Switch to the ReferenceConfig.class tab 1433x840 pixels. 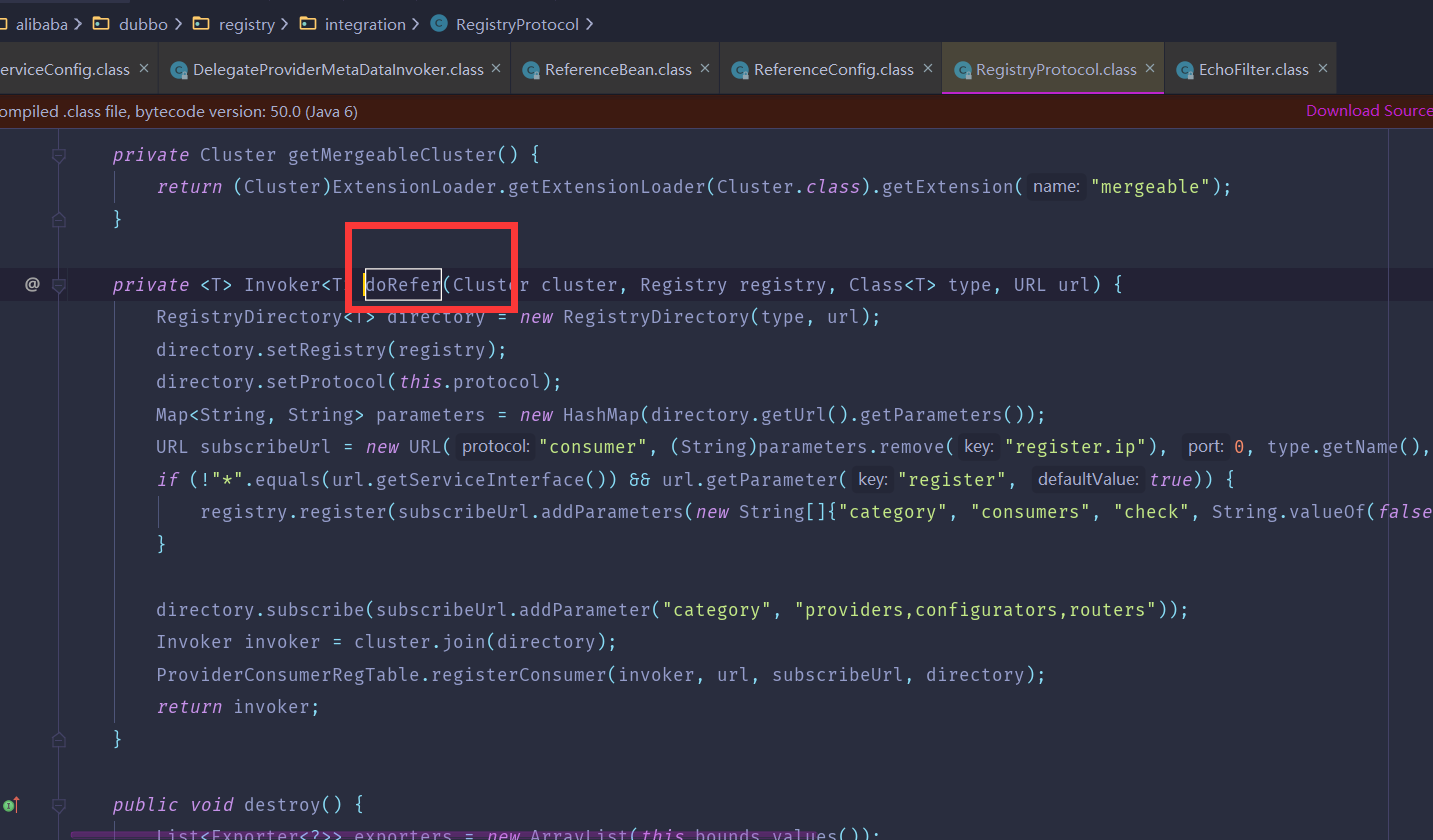click(830, 70)
